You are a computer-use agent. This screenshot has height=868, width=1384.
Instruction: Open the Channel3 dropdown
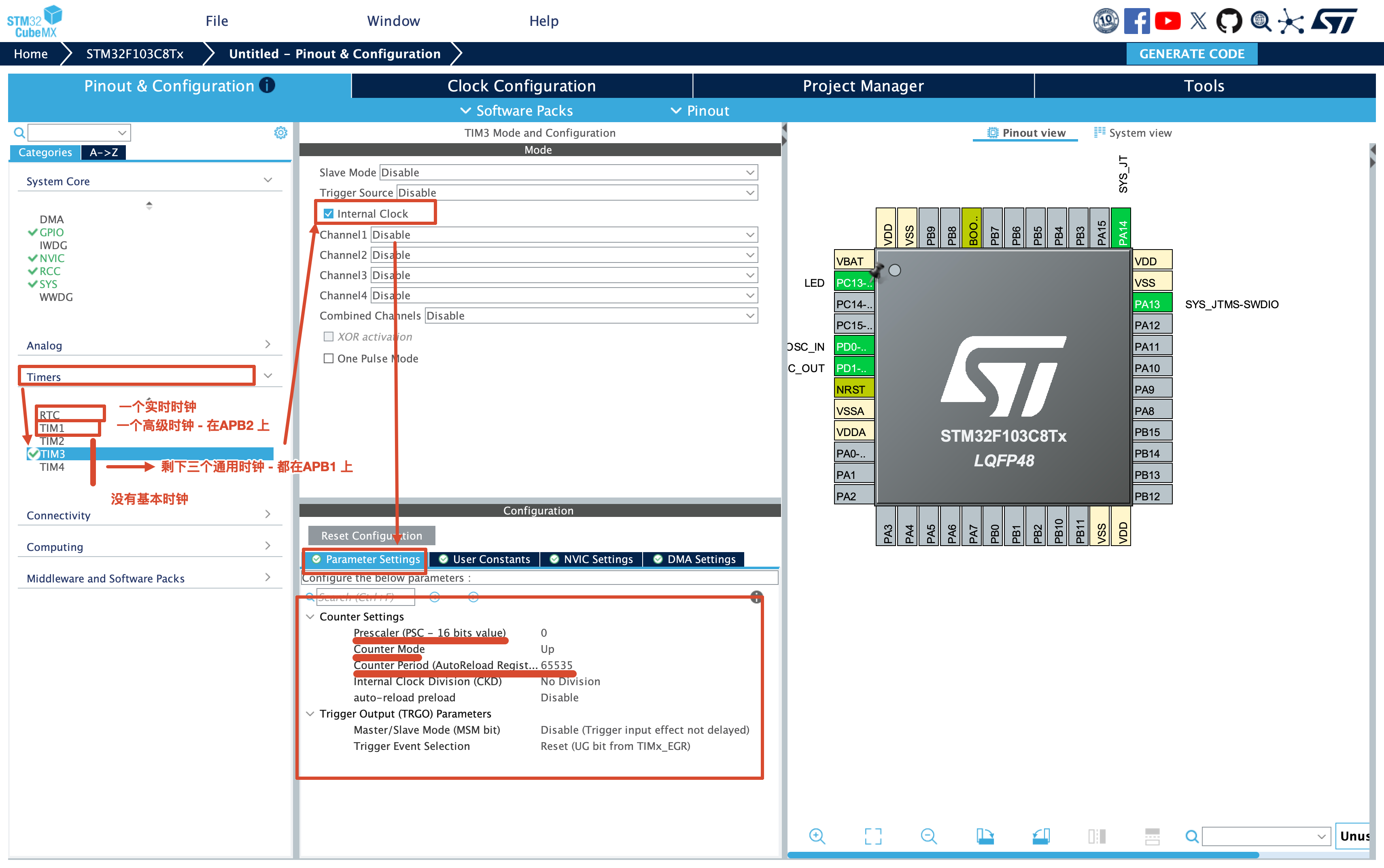click(565, 275)
